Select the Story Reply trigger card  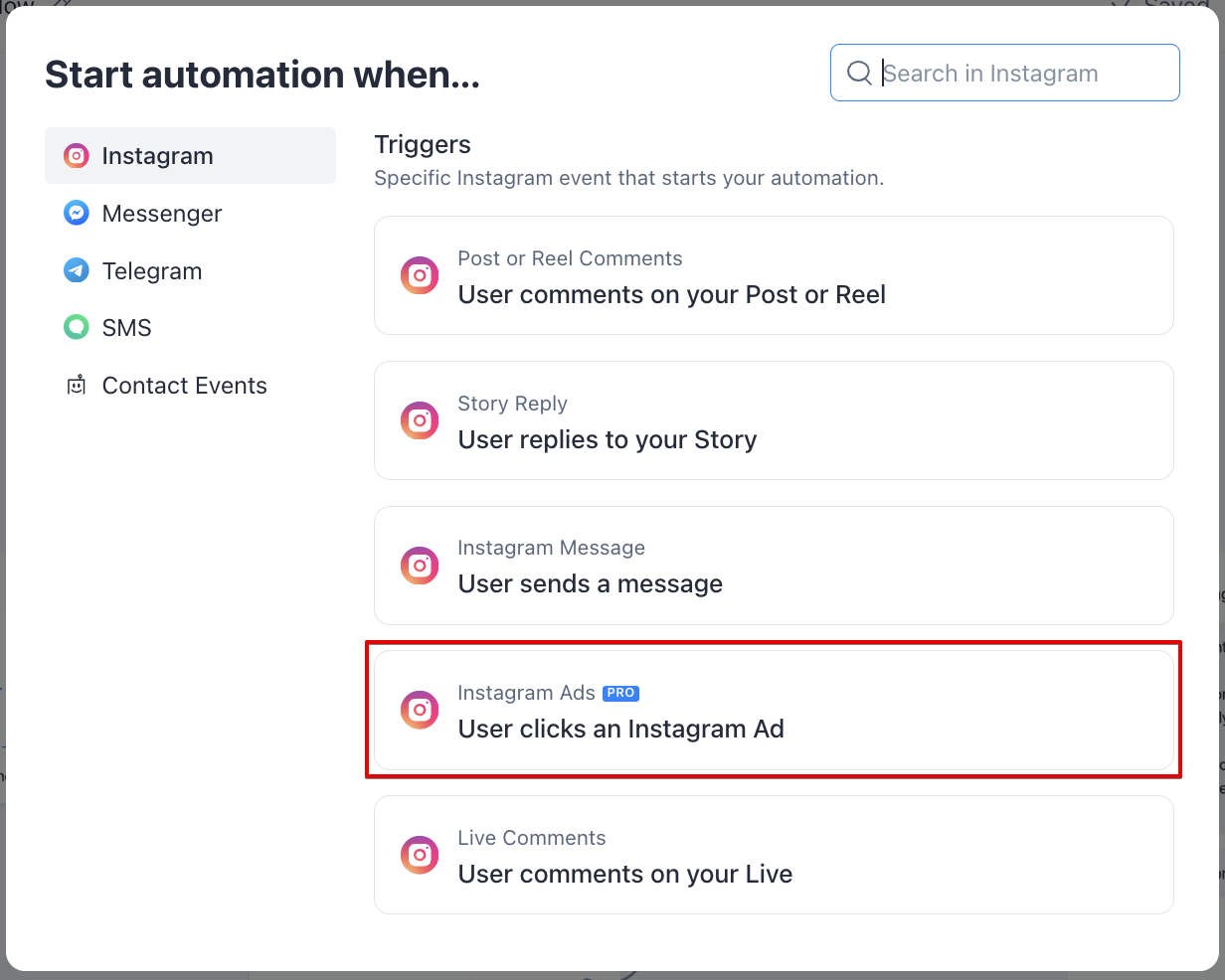tap(774, 420)
